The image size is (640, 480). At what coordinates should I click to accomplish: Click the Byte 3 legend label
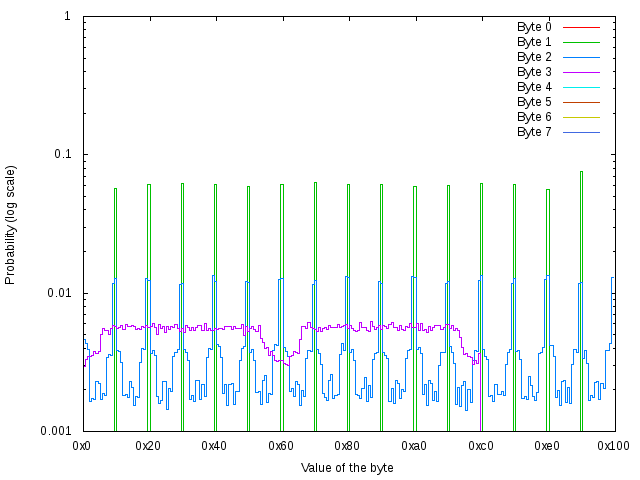tap(534, 72)
